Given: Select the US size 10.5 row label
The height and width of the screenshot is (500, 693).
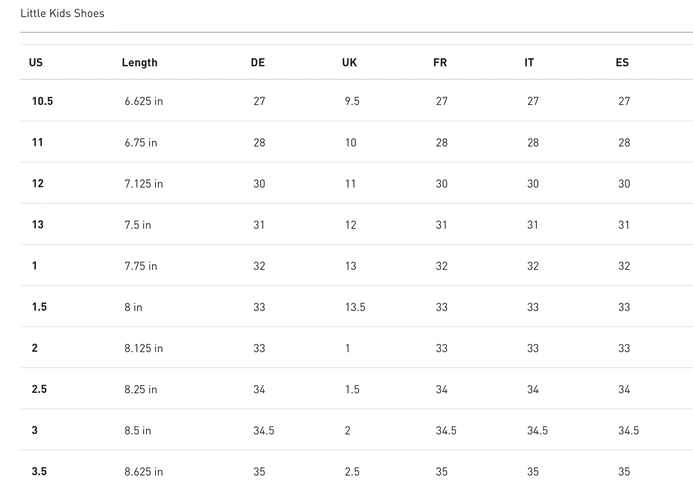Looking at the screenshot, I should point(42,102).
